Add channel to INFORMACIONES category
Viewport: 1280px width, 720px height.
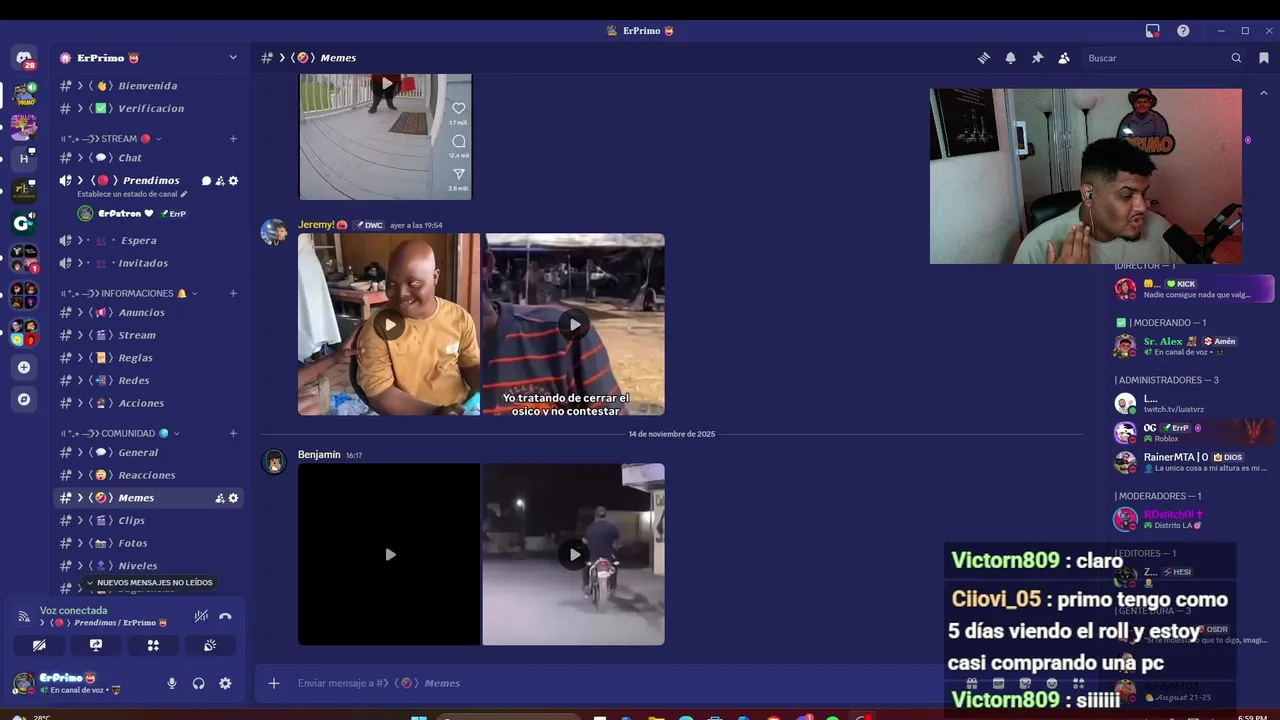pos(233,293)
